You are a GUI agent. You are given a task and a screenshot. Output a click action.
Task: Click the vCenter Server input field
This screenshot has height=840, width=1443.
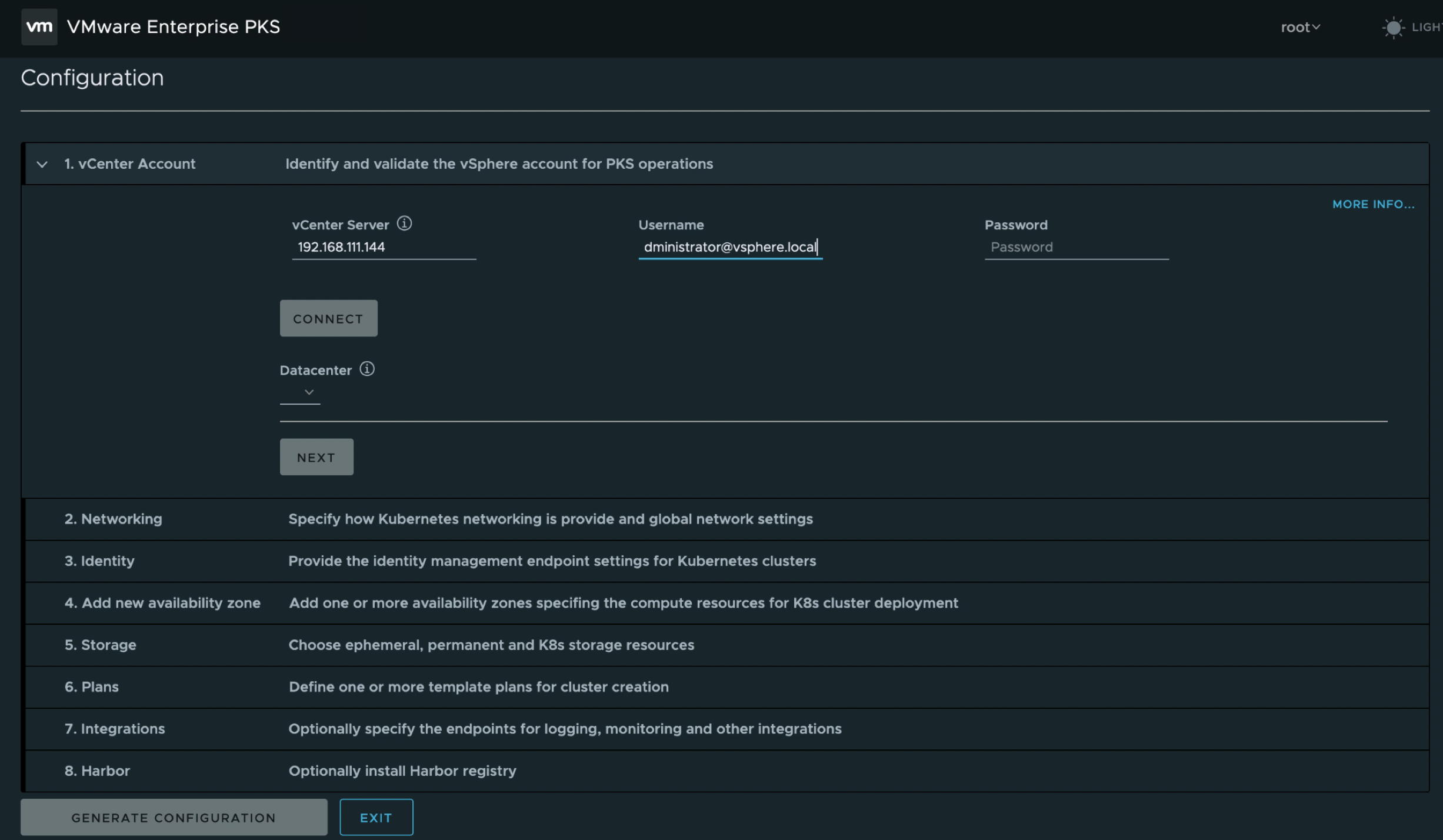384,247
